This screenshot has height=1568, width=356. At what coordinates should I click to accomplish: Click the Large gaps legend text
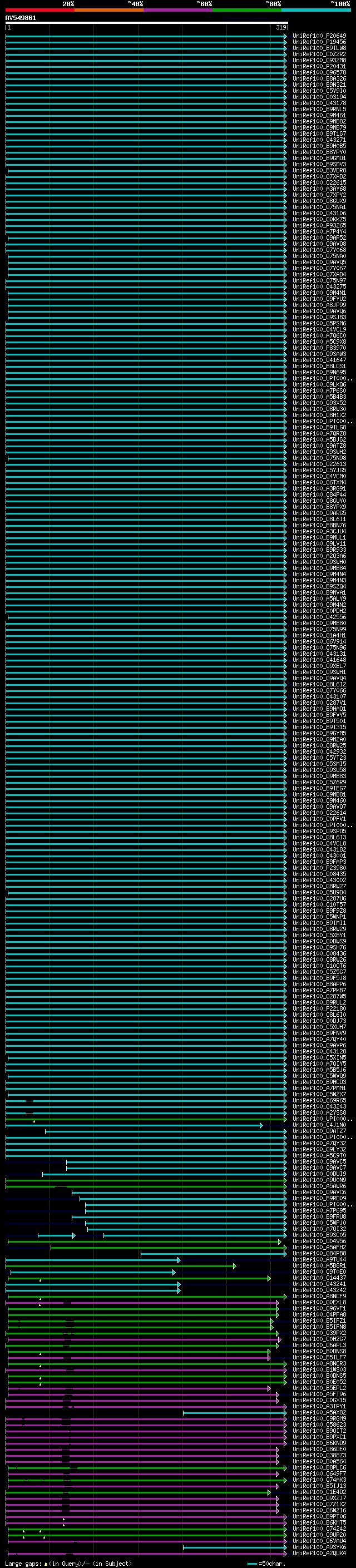pyautogui.click(x=68, y=1563)
